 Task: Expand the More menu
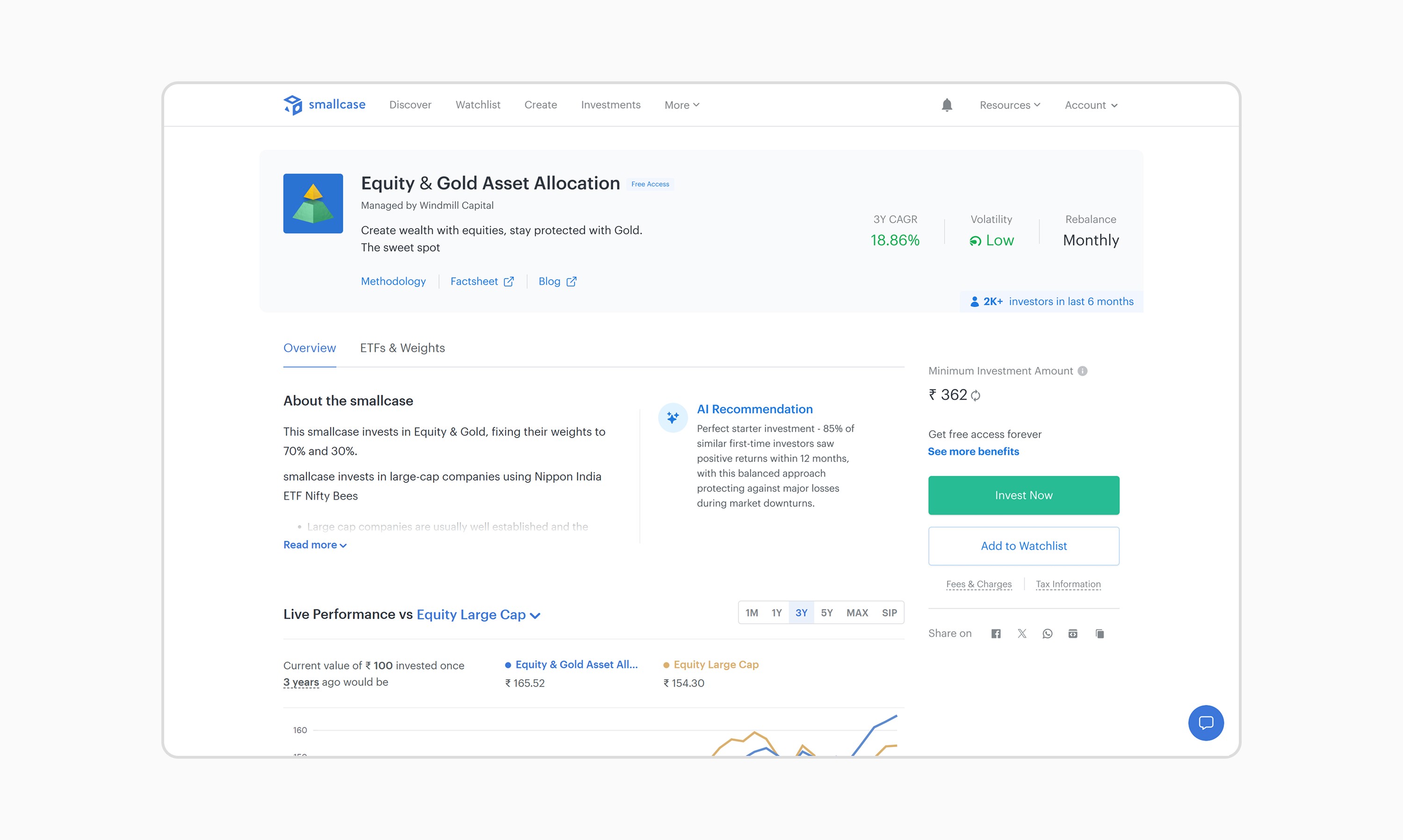pos(682,105)
